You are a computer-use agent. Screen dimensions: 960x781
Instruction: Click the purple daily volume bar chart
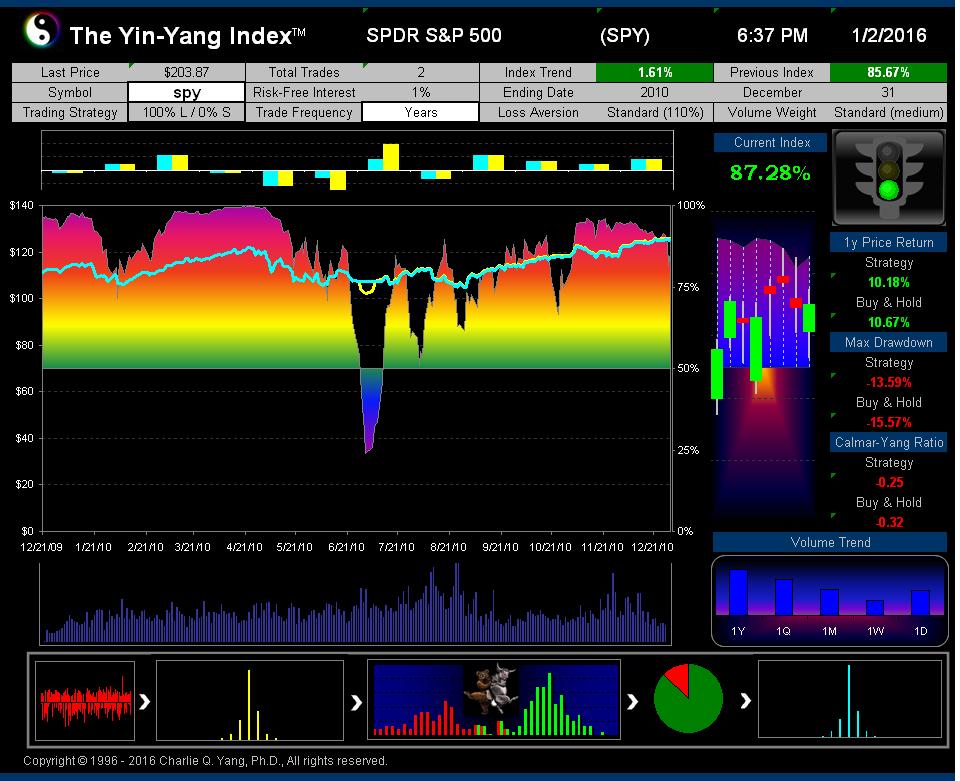point(356,603)
